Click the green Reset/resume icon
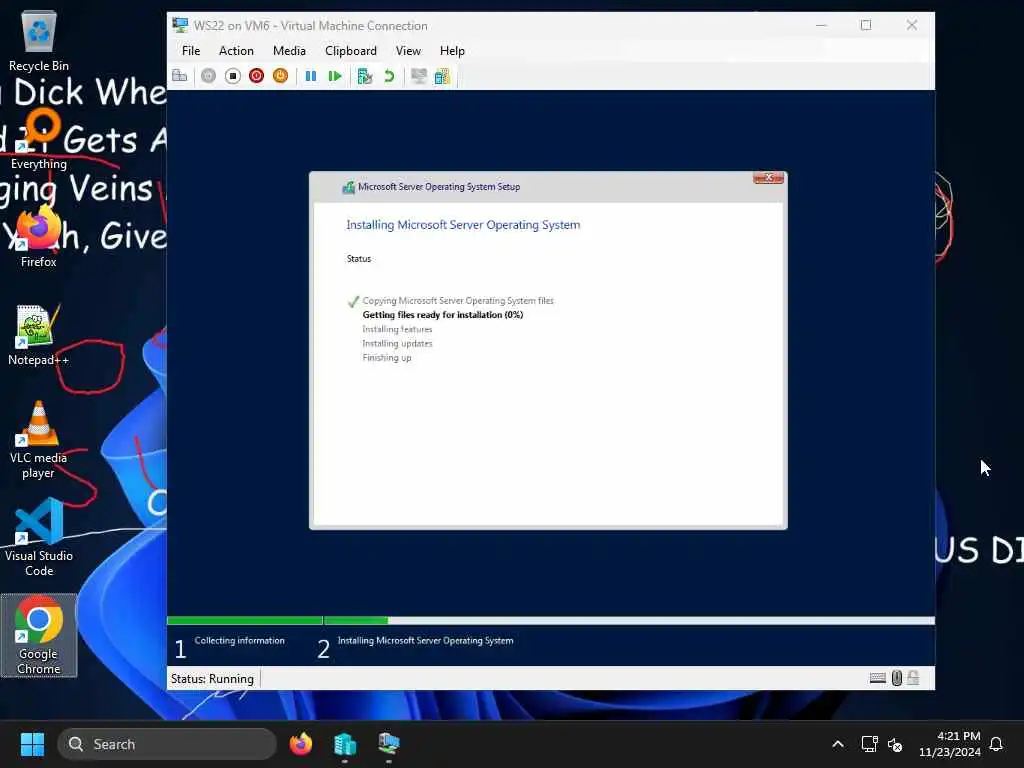This screenshot has width=1024, height=768. tap(335, 76)
